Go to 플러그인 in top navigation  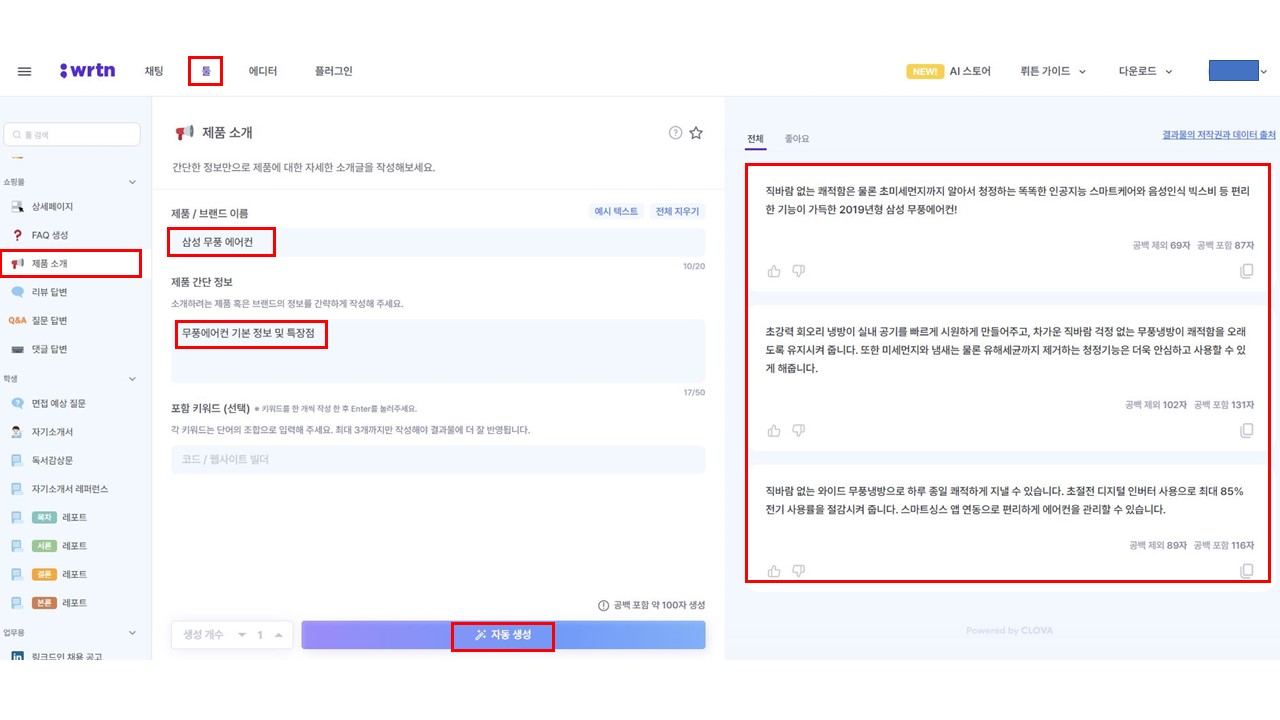click(333, 71)
